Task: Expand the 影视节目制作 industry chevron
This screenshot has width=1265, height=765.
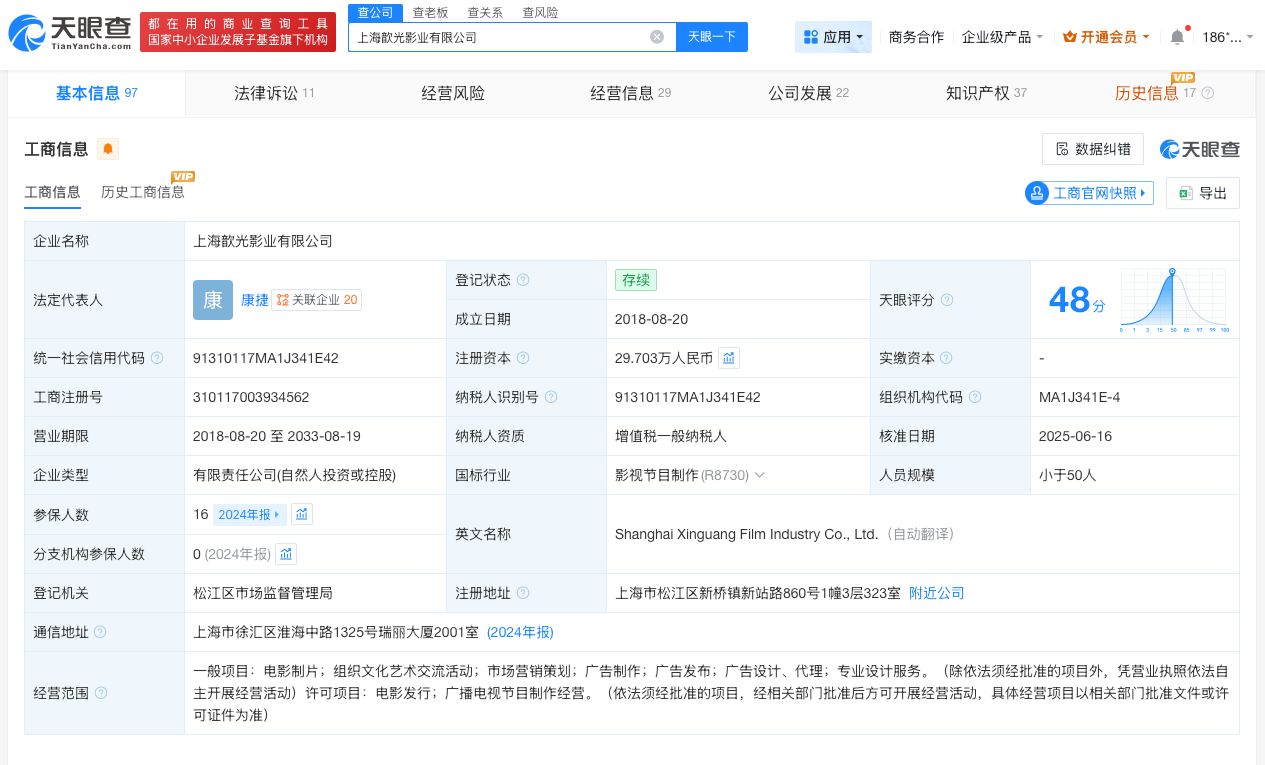Action: click(759, 475)
